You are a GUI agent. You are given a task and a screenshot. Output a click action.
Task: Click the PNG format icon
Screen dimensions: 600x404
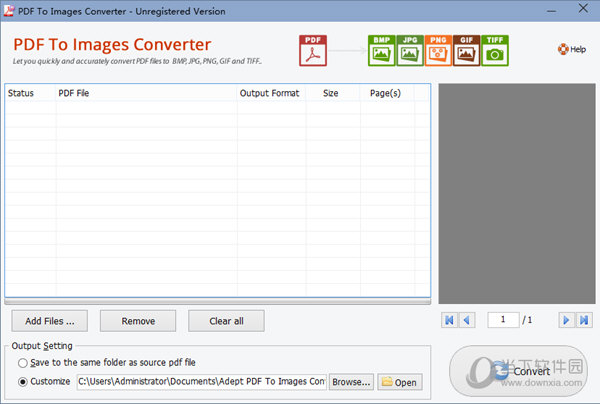coord(438,50)
